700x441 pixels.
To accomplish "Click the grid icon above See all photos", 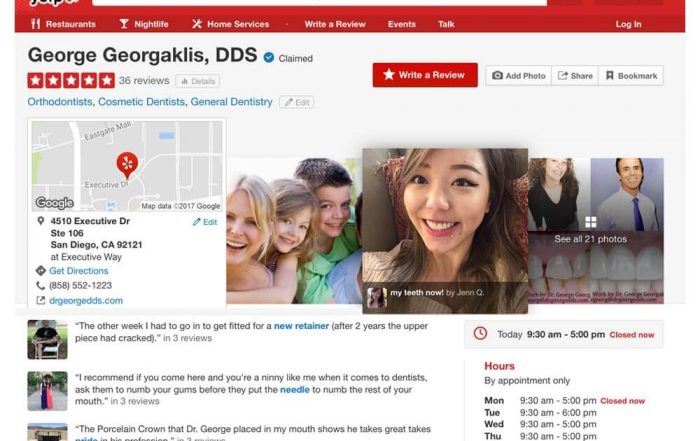I will click(x=591, y=222).
